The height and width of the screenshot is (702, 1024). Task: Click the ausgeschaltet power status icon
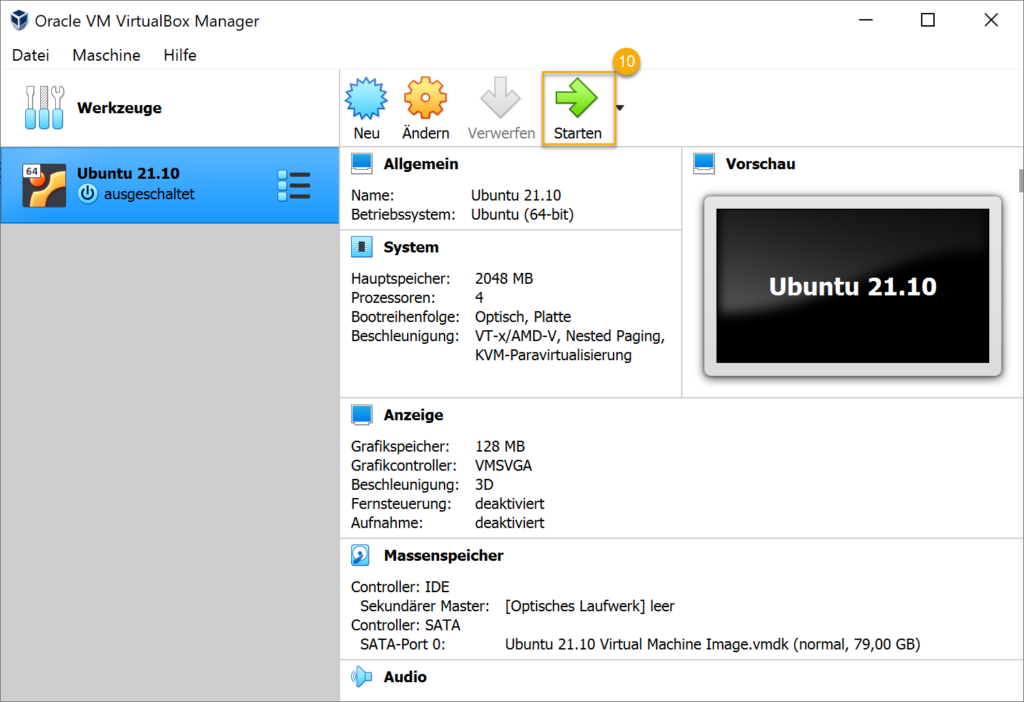point(88,194)
